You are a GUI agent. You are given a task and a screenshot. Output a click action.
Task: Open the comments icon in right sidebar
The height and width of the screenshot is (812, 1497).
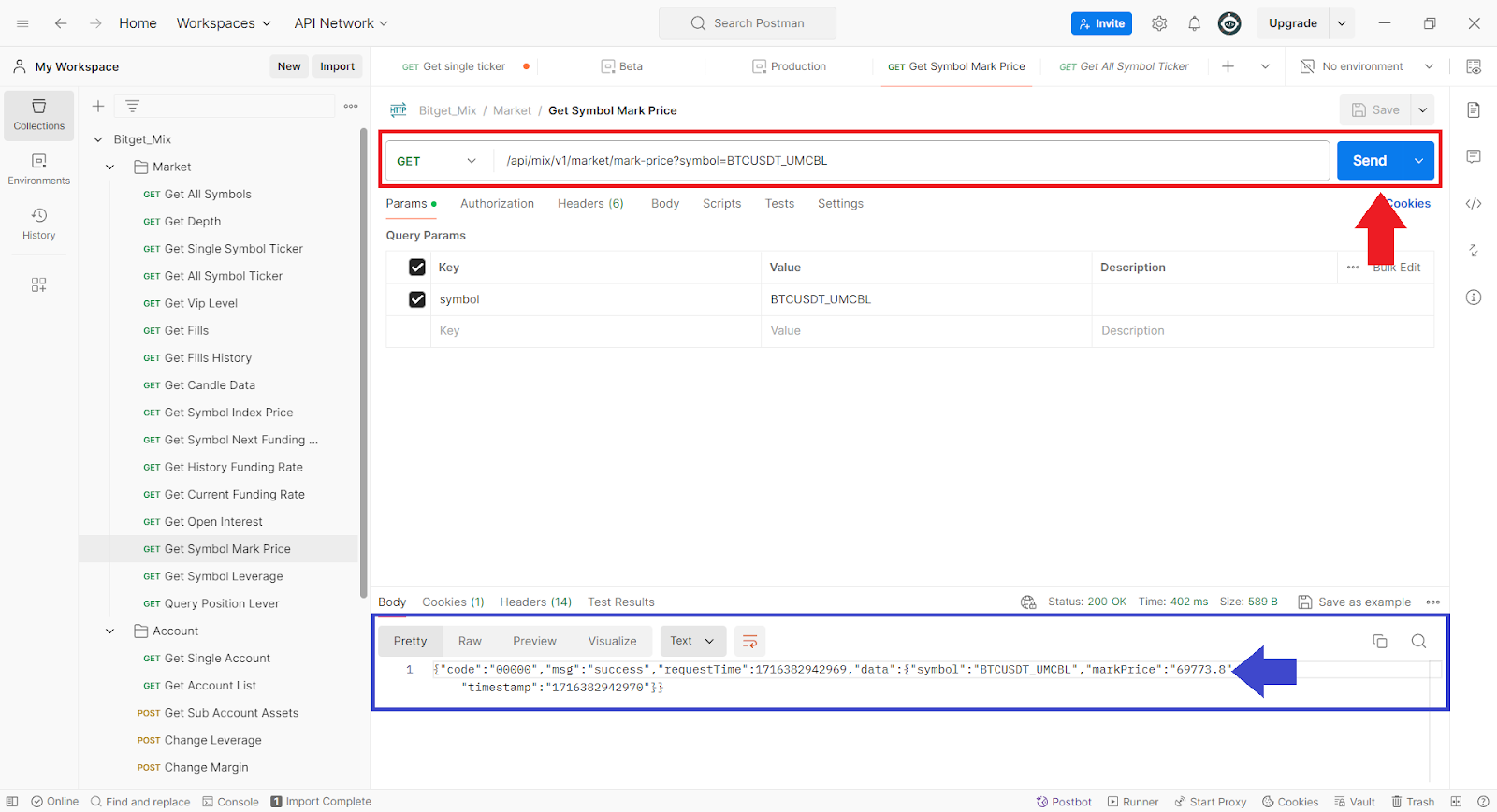[x=1474, y=156]
